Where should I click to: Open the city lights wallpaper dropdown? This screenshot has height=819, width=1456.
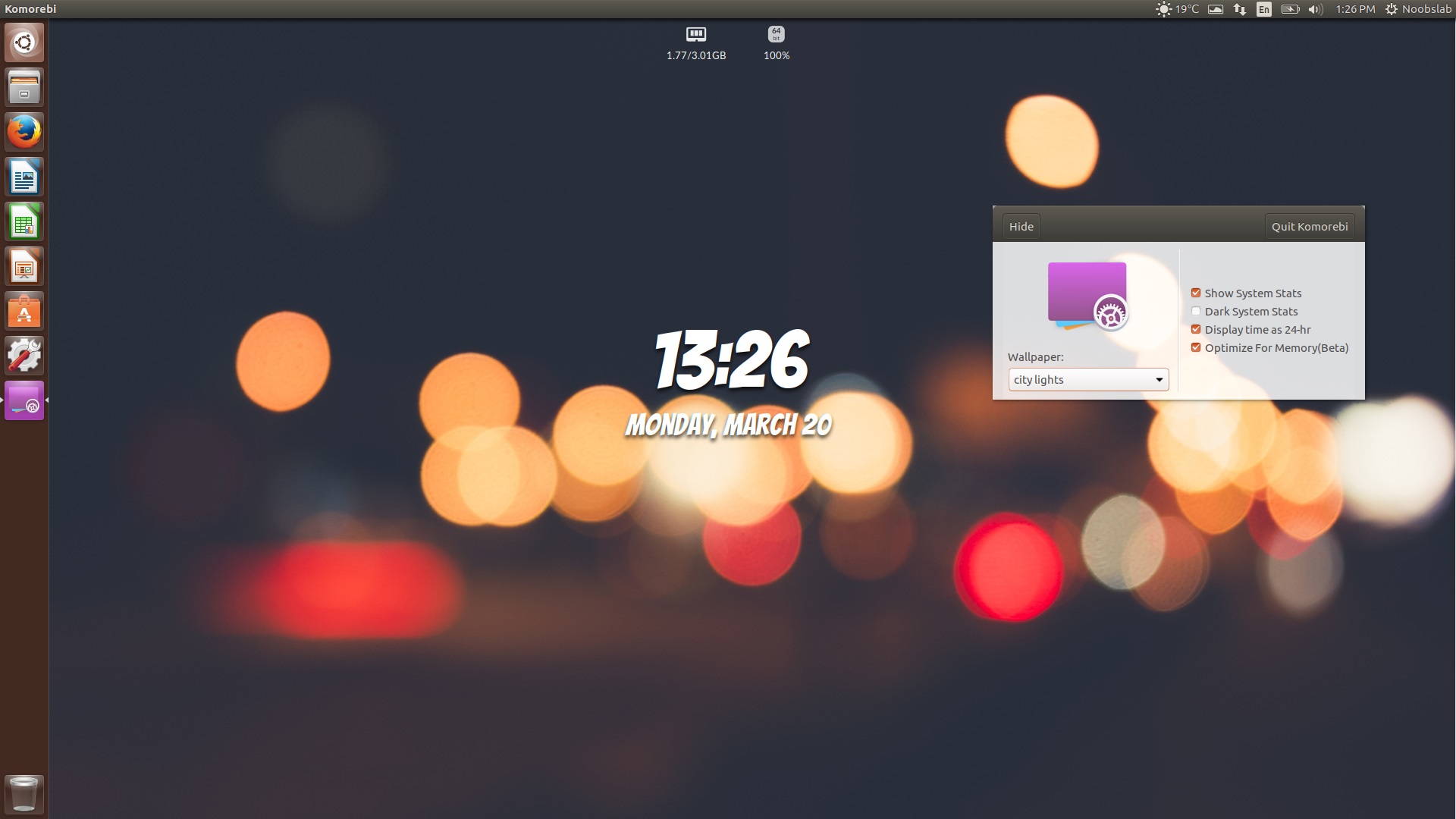[x=1088, y=379]
